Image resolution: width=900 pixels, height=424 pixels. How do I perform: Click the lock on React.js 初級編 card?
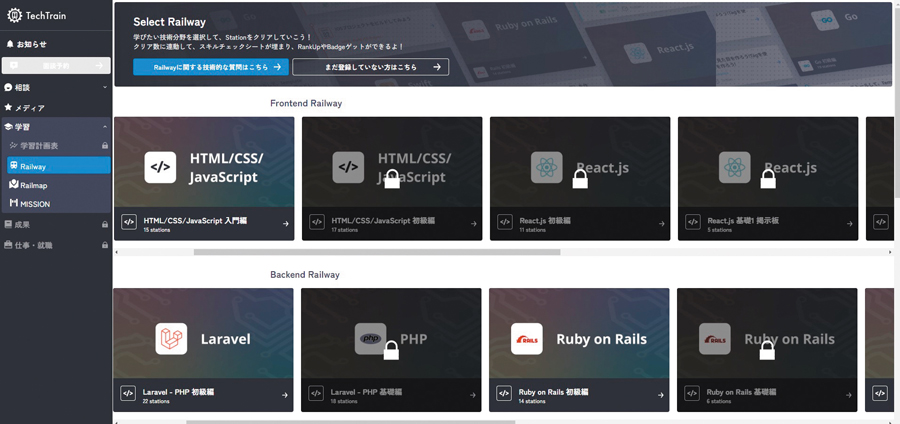coord(580,178)
